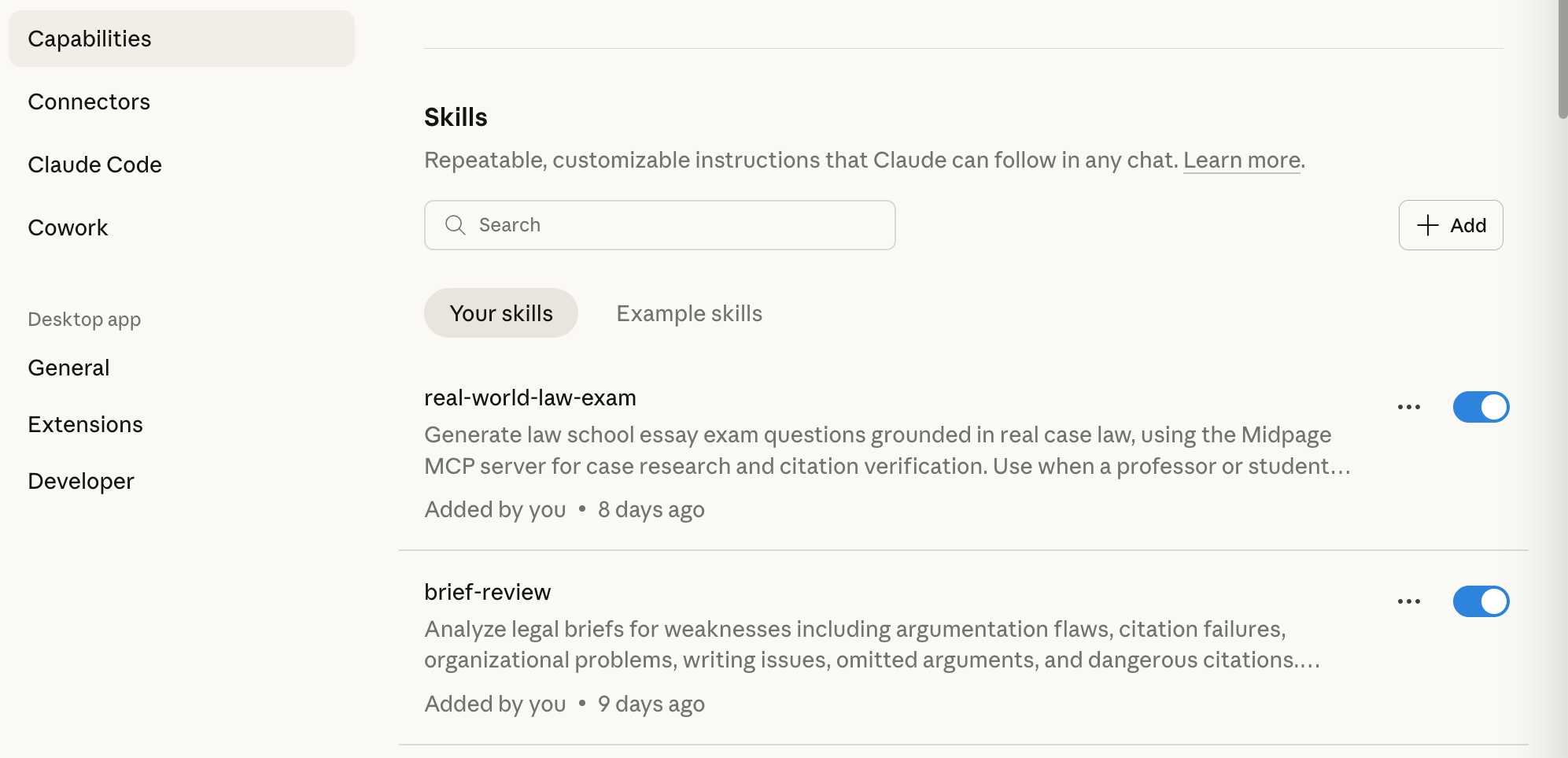Go to Connectors settings
Screen dimensions: 1568x758
point(89,102)
